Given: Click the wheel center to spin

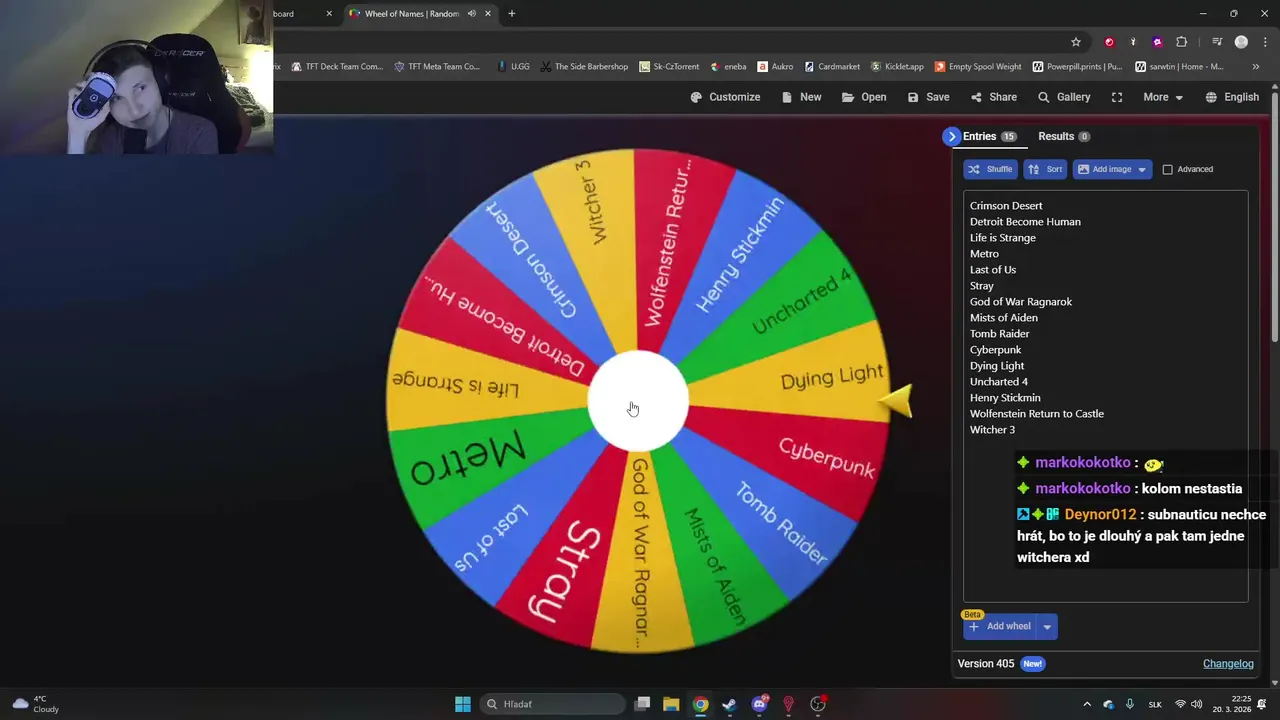Looking at the screenshot, I should [637, 400].
